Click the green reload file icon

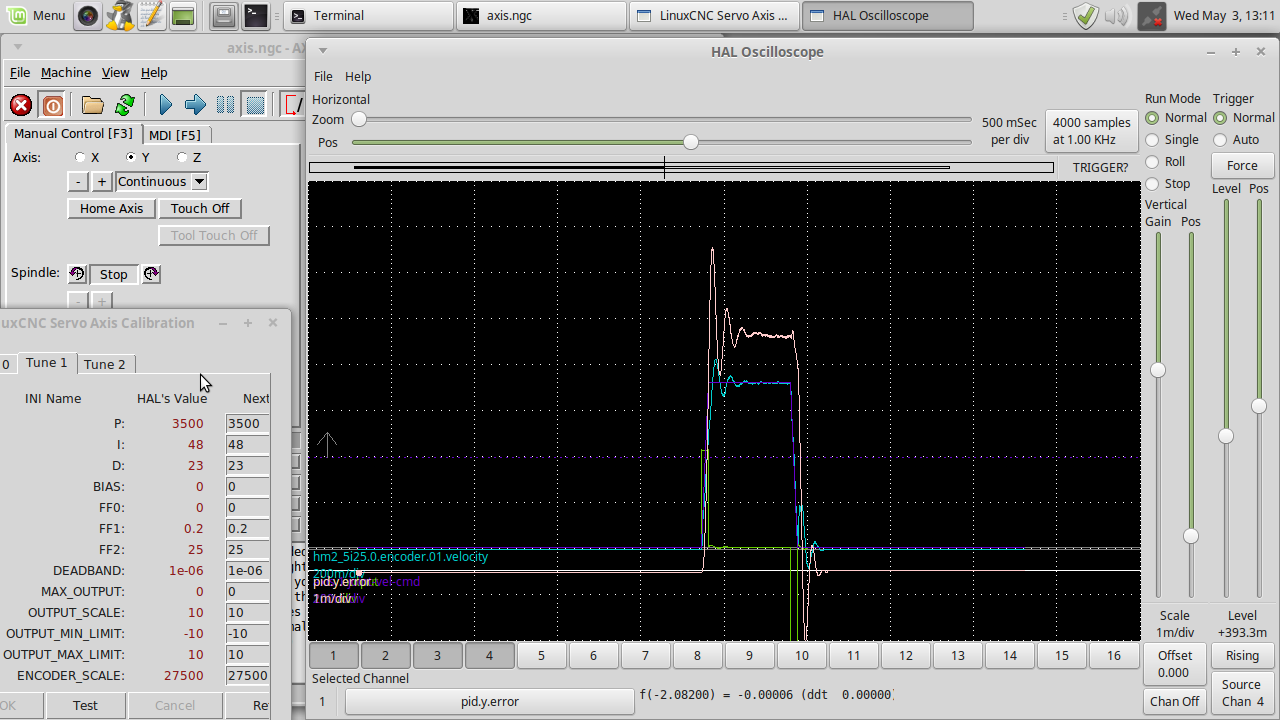(x=125, y=105)
